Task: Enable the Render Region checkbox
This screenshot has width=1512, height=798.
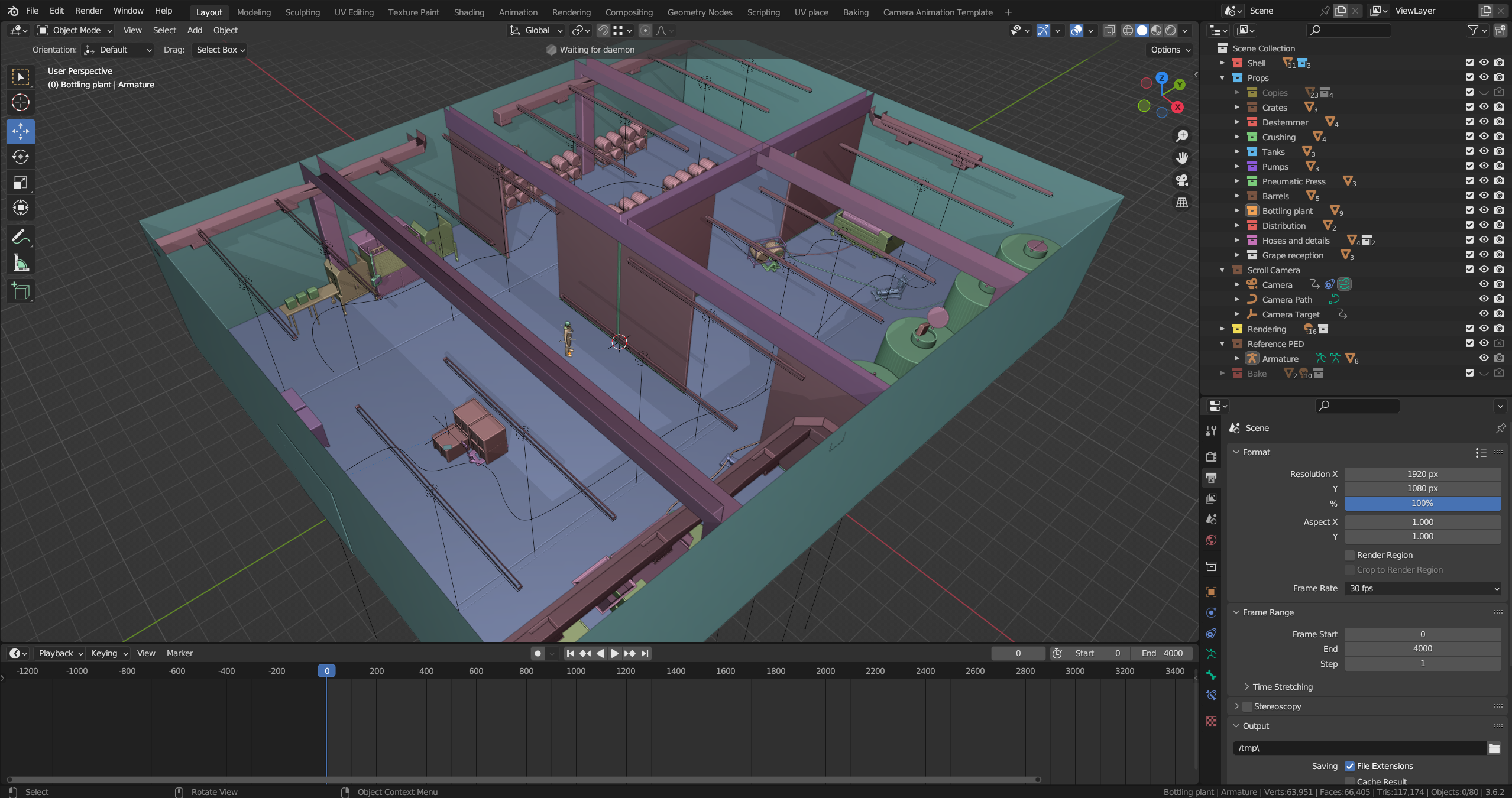Action: tap(1349, 555)
